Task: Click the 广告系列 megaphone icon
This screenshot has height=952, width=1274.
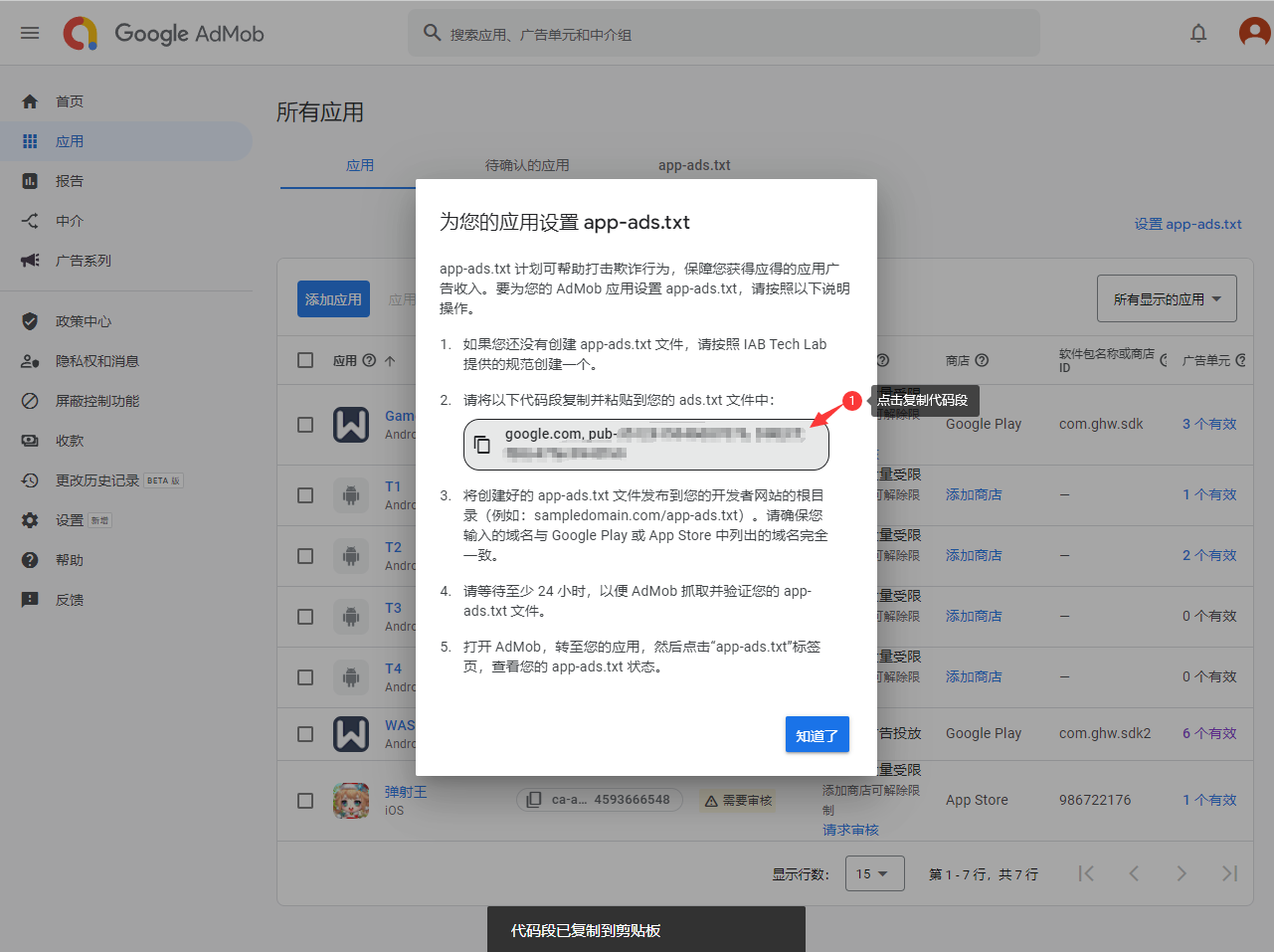Action: click(x=30, y=261)
